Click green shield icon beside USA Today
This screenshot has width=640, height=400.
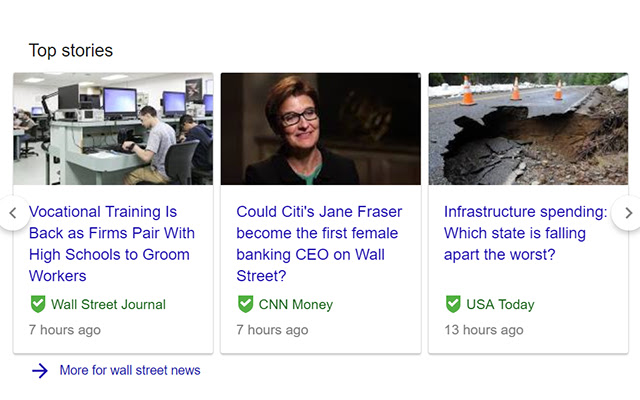pyautogui.click(x=453, y=304)
